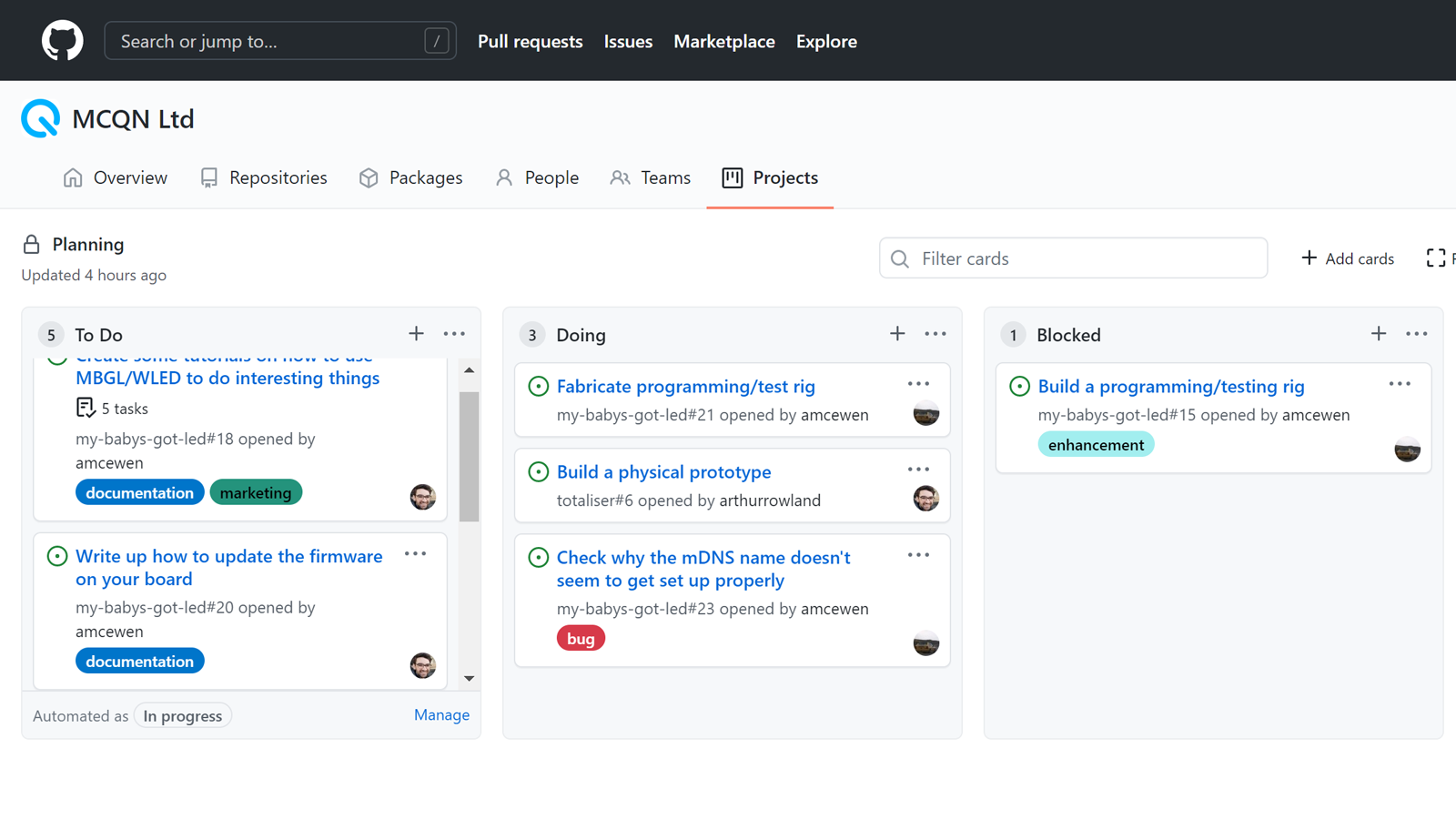Click open-issue icon on physical prototype card
1456x819 pixels.
[539, 471]
